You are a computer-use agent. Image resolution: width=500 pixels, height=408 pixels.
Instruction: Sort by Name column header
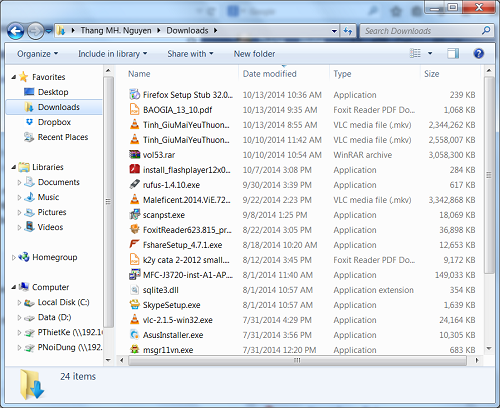pyautogui.click(x=139, y=74)
